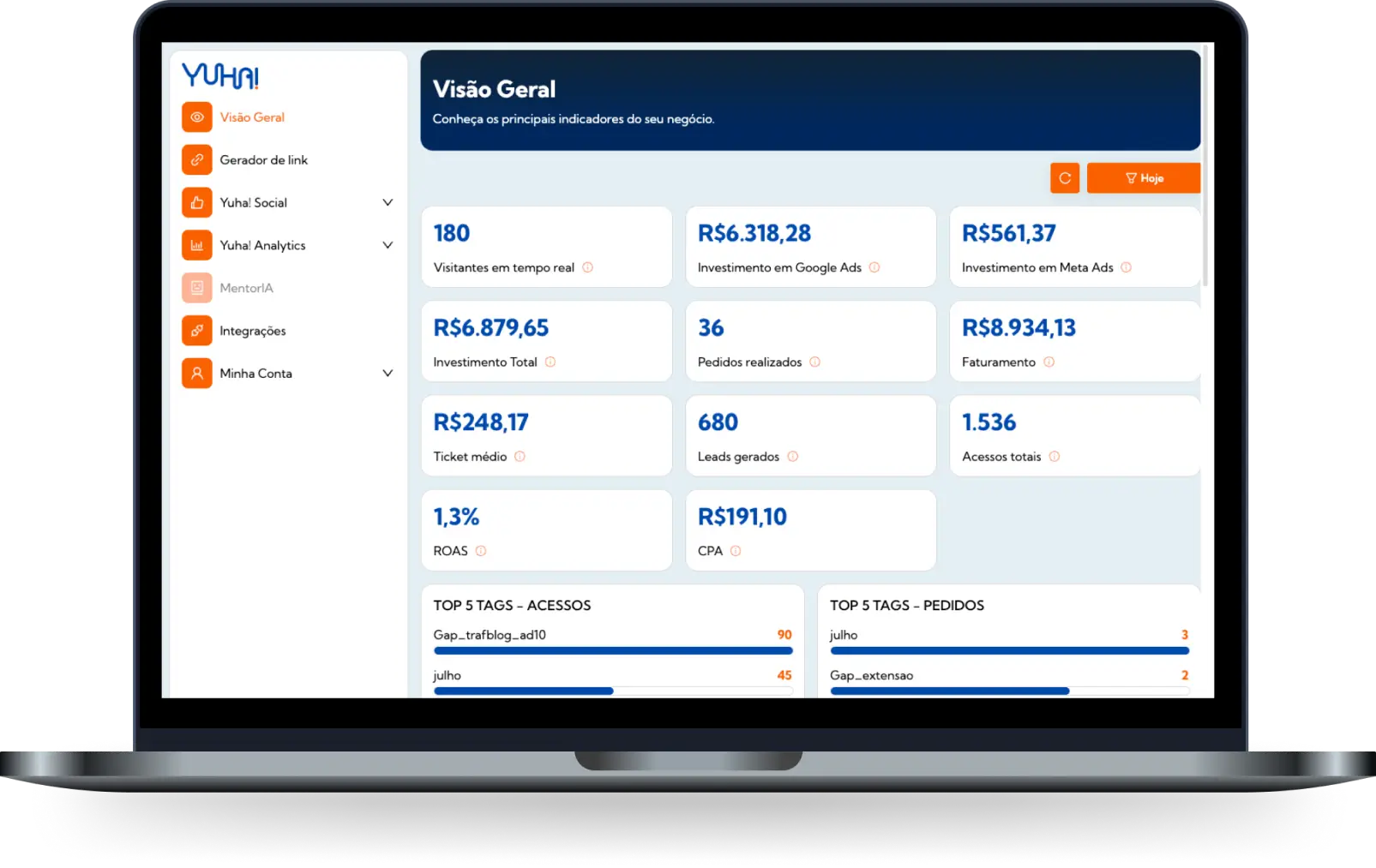Select the eye icon for Visão Geral
This screenshot has width=1376, height=868.
(196, 117)
